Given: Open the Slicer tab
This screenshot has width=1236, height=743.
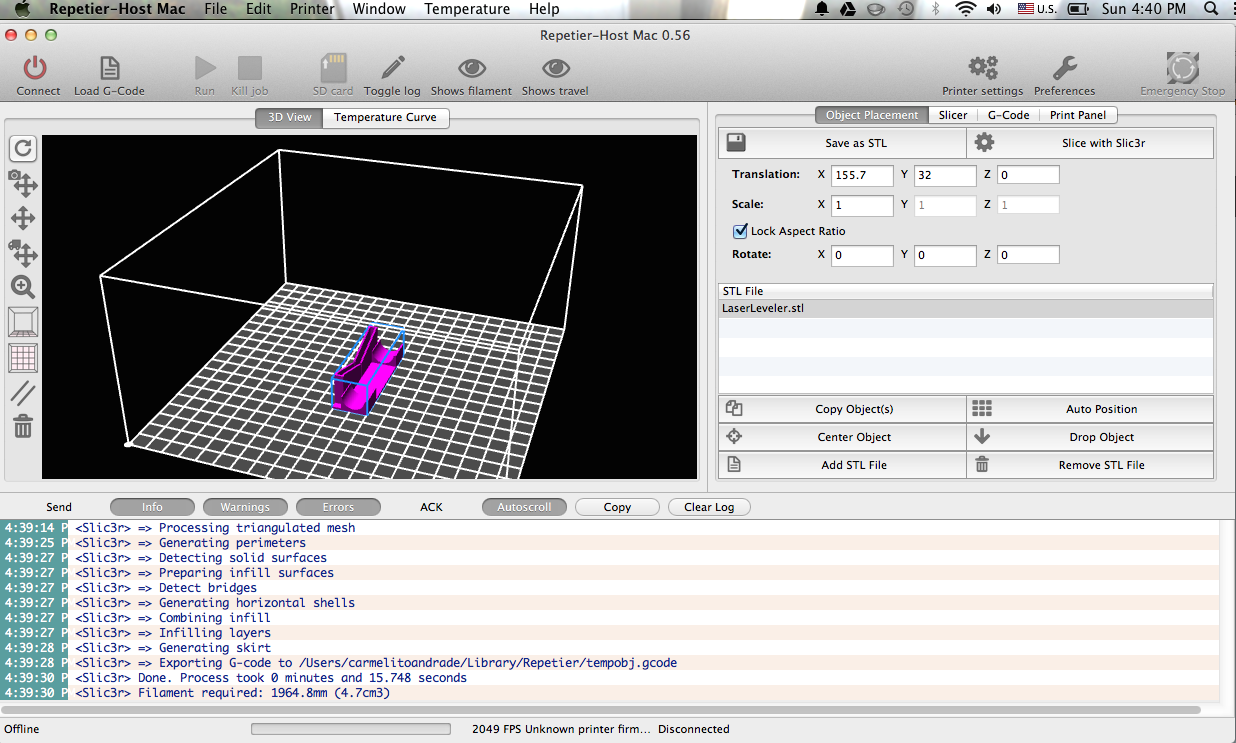Looking at the screenshot, I should 953,115.
